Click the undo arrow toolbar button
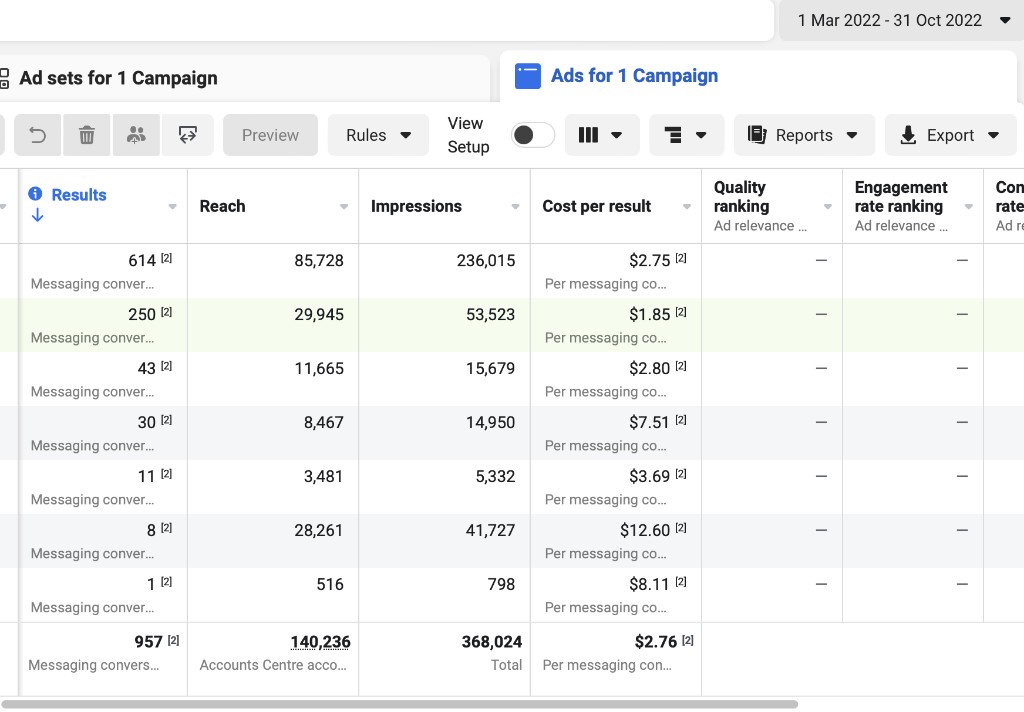This screenshot has width=1024, height=712. click(x=38, y=135)
